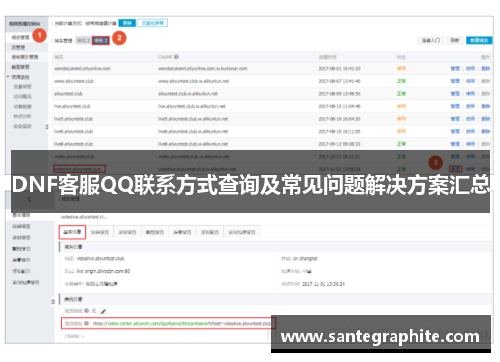The image size is (500, 362).
Task: Click the help icon next to CNAME header
Action: tap(176, 57)
